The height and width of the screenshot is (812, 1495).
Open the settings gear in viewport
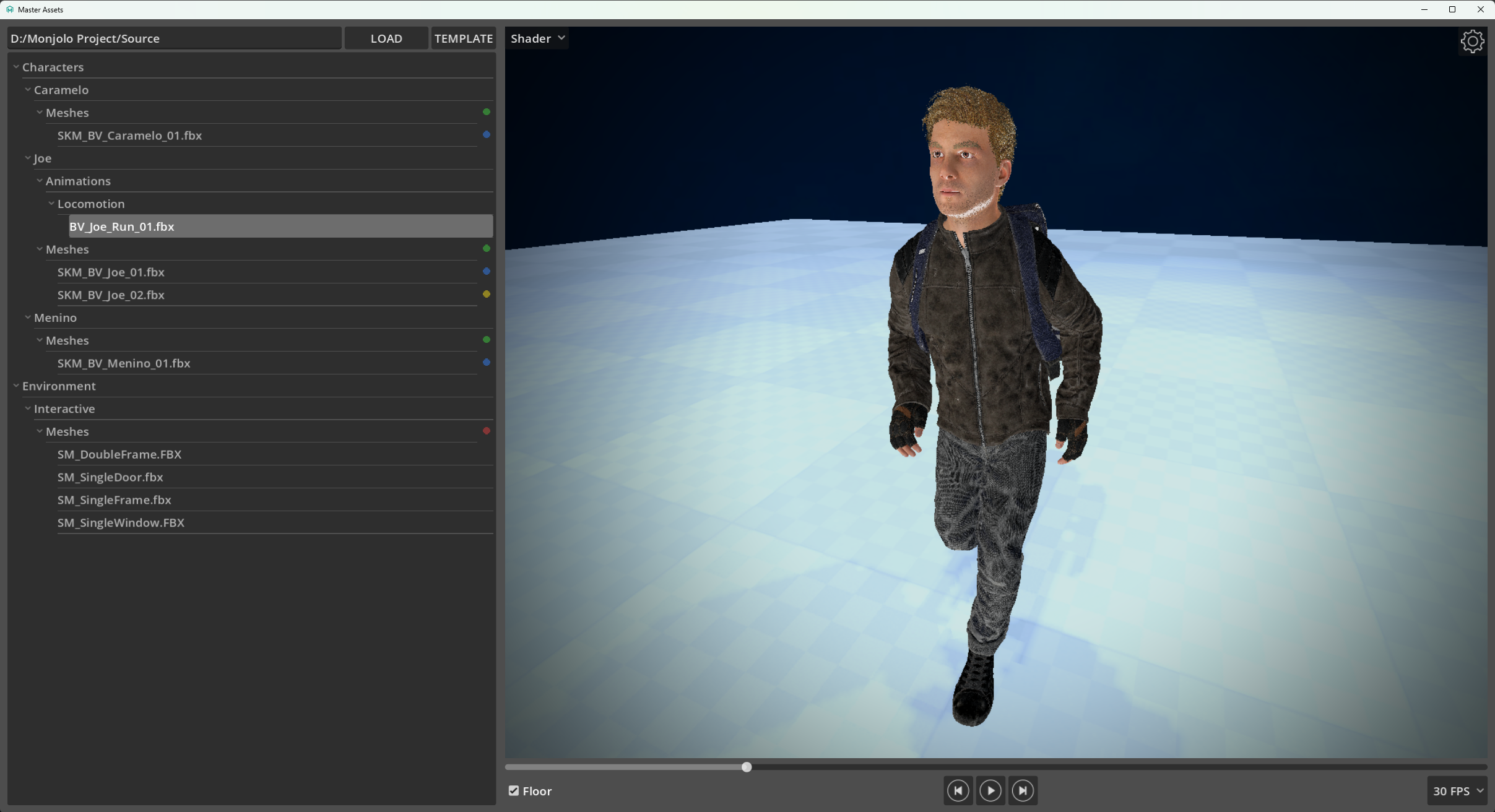coord(1472,41)
